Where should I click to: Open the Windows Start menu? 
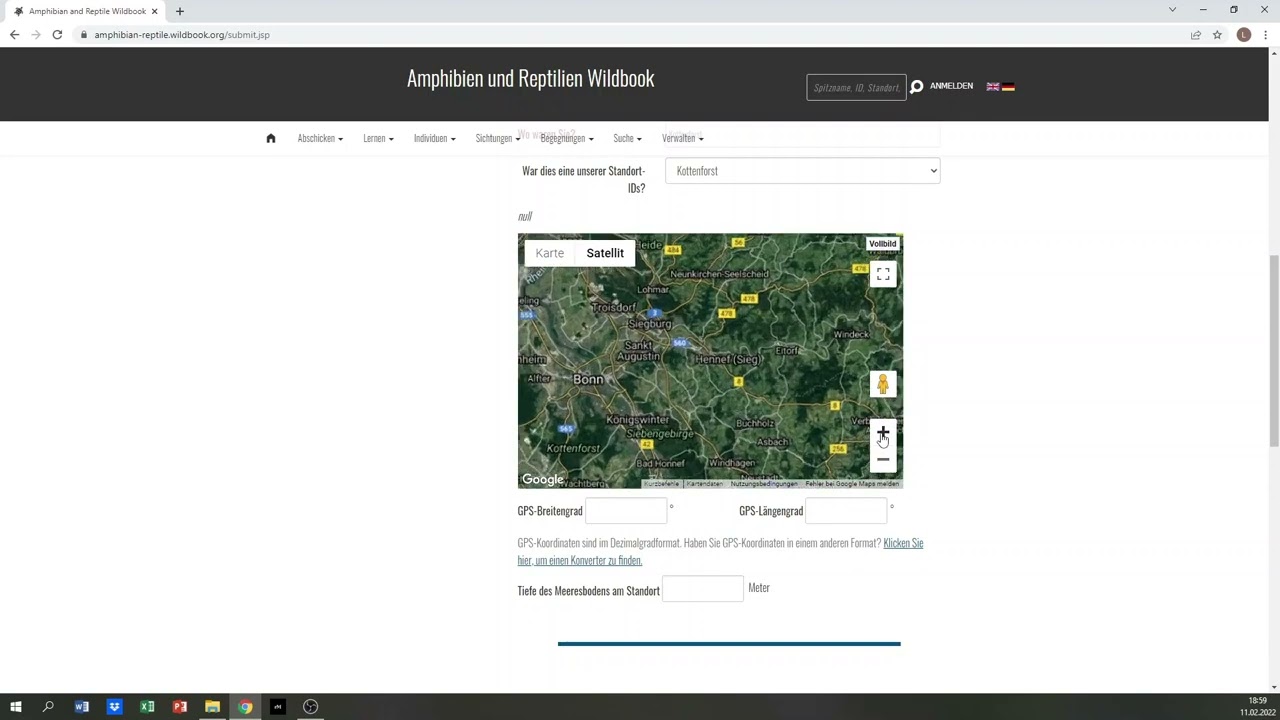[x=15, y=707]
